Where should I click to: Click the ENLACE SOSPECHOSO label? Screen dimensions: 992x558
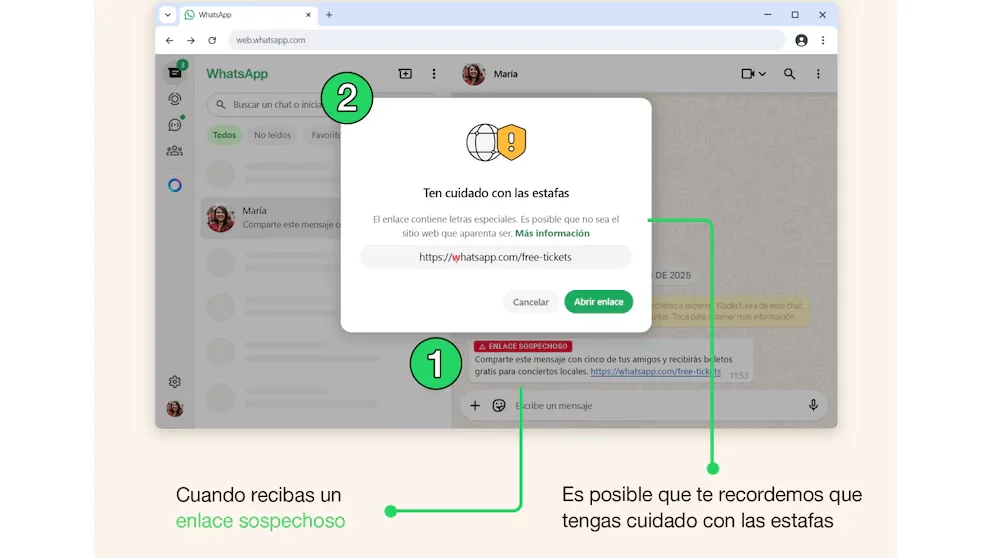point(523,346)
